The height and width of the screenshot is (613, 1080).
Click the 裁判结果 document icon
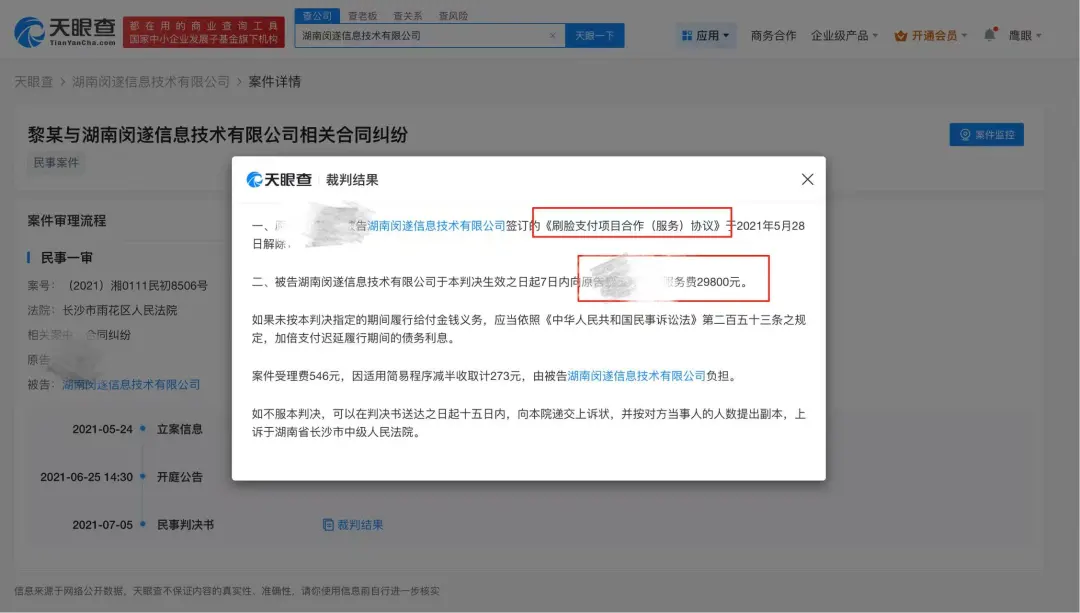(x=328, y=525)
